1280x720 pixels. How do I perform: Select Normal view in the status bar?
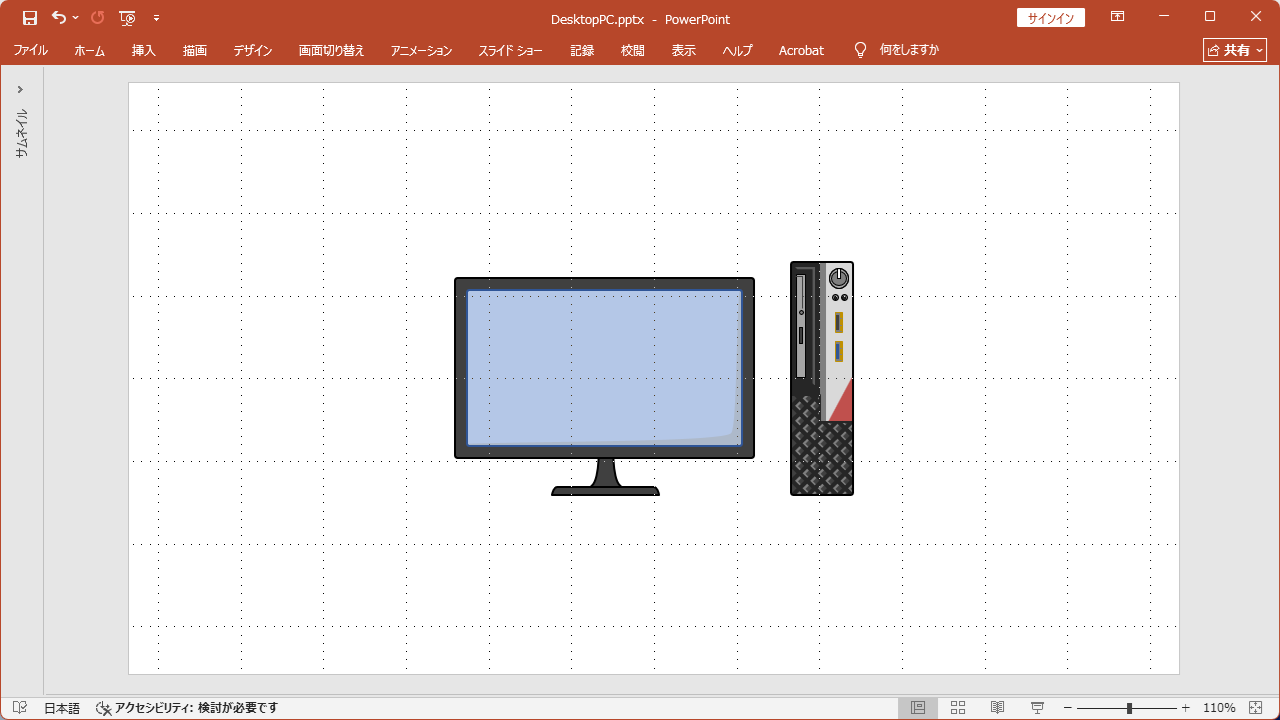tap(917, 707)
